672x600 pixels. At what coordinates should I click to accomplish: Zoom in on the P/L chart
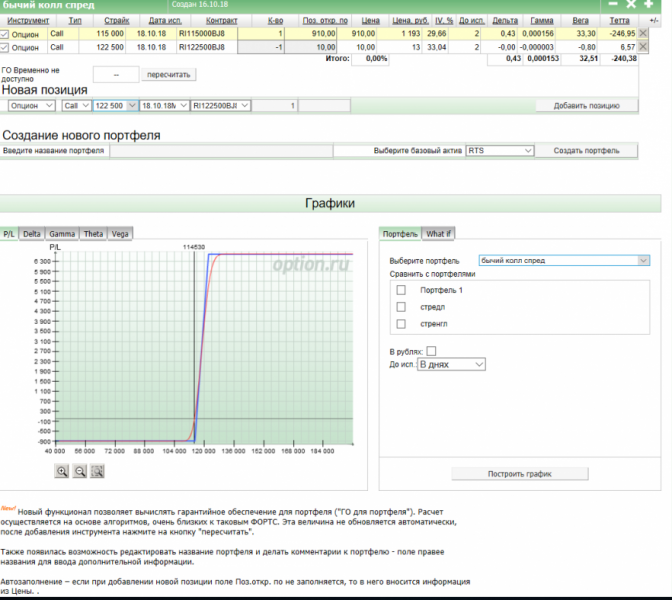(62, 471)
